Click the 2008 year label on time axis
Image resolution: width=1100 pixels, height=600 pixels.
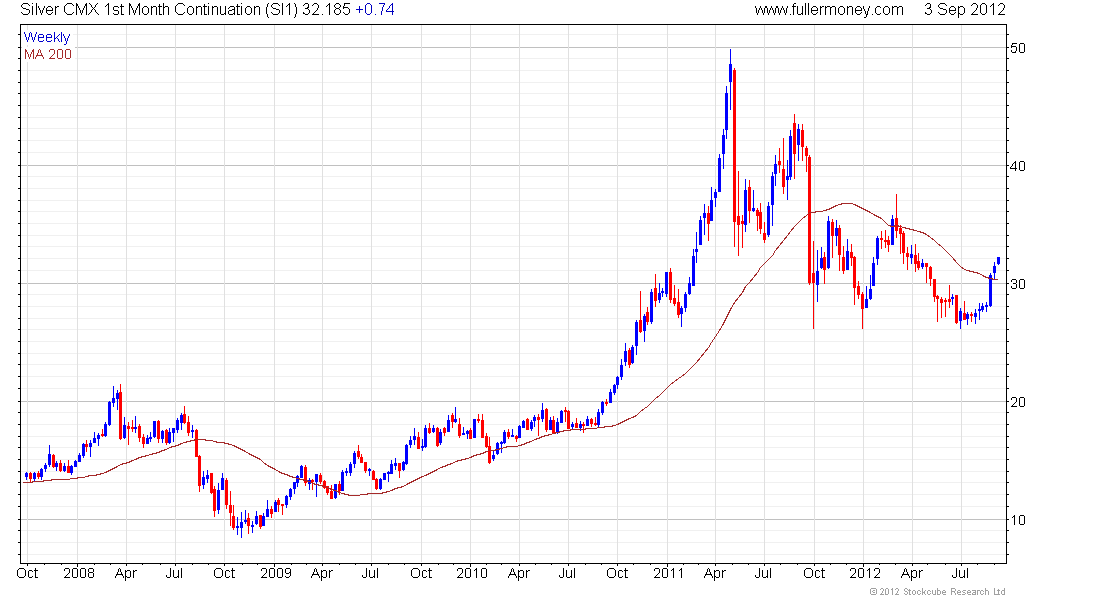coord(79,573)
